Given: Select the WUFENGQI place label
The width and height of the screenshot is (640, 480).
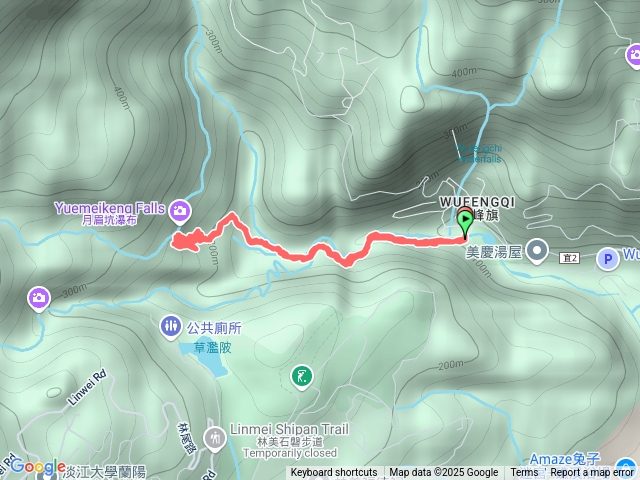Looking at the screenshot, I should pyautogui.click(x=477, y=202).
